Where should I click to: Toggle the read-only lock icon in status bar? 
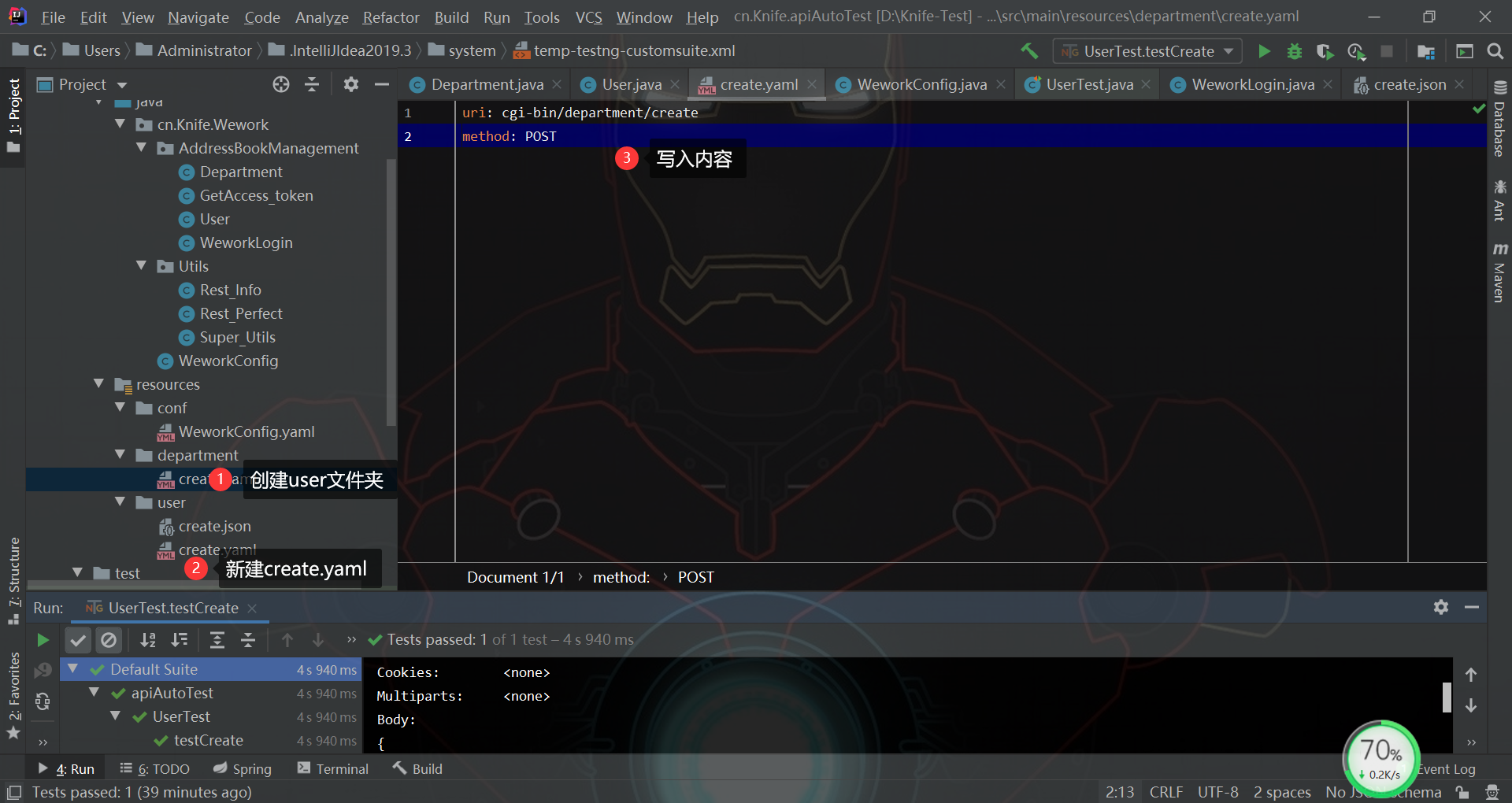(x=1462, y=792)
